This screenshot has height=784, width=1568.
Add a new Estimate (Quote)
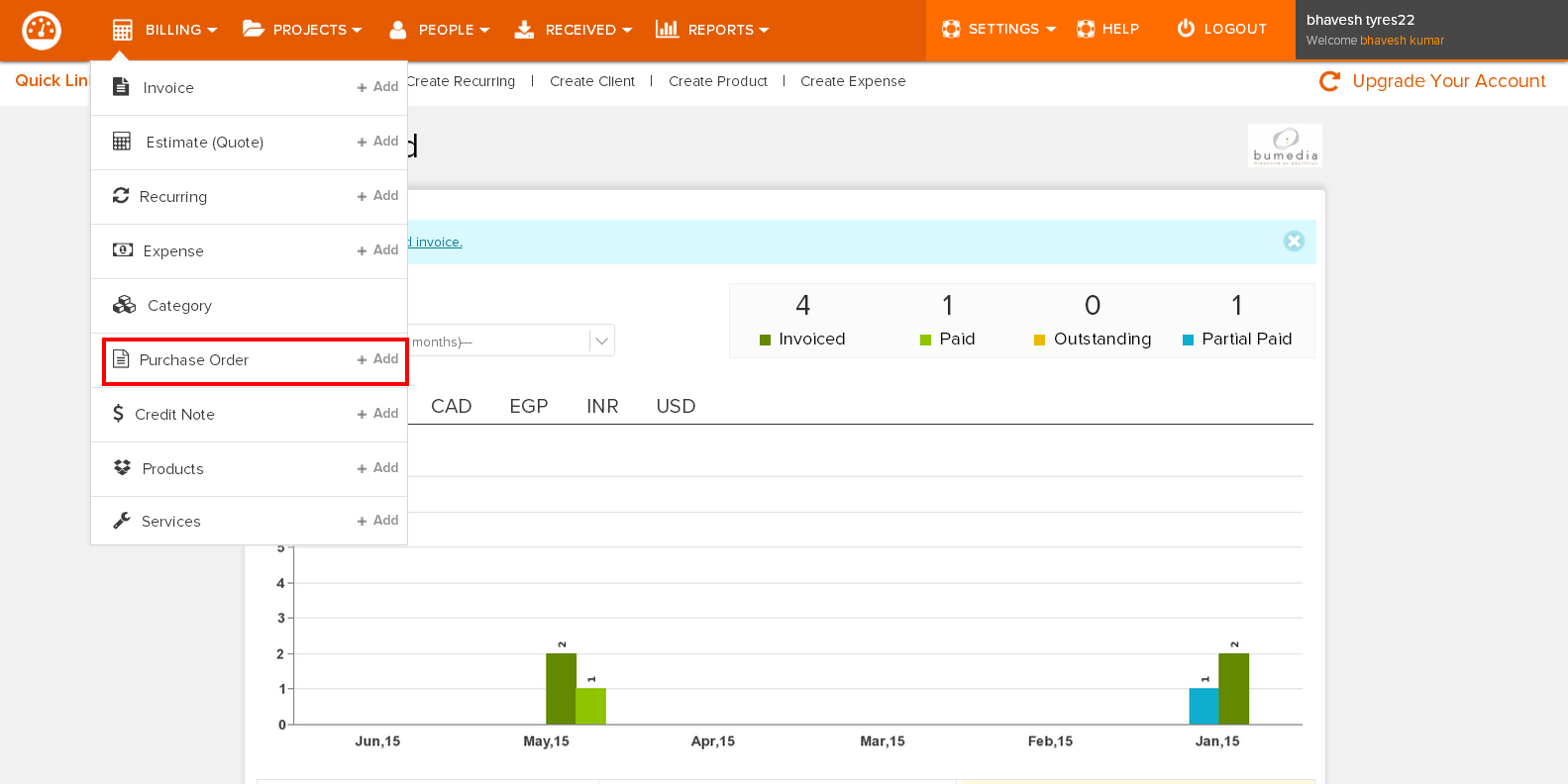pos(378,142)
